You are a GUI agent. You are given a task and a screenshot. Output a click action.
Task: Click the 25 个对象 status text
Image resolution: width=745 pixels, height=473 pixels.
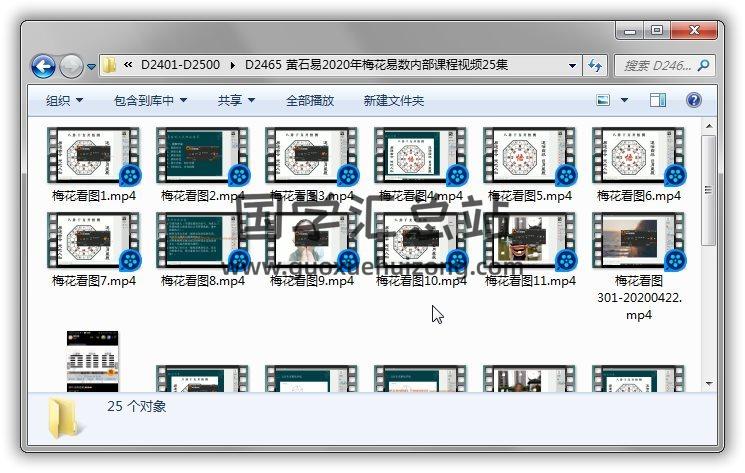[137, 406]
